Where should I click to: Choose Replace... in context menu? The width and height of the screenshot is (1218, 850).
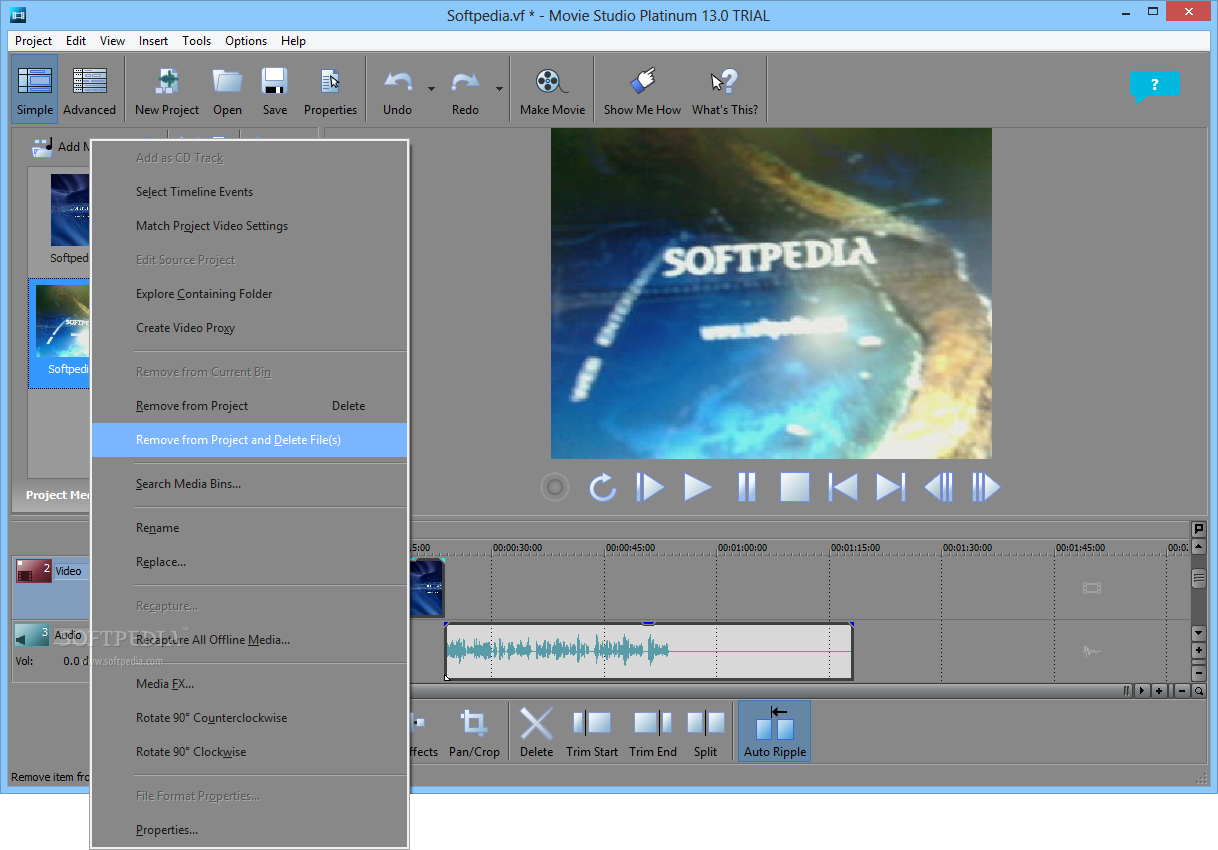249,562
